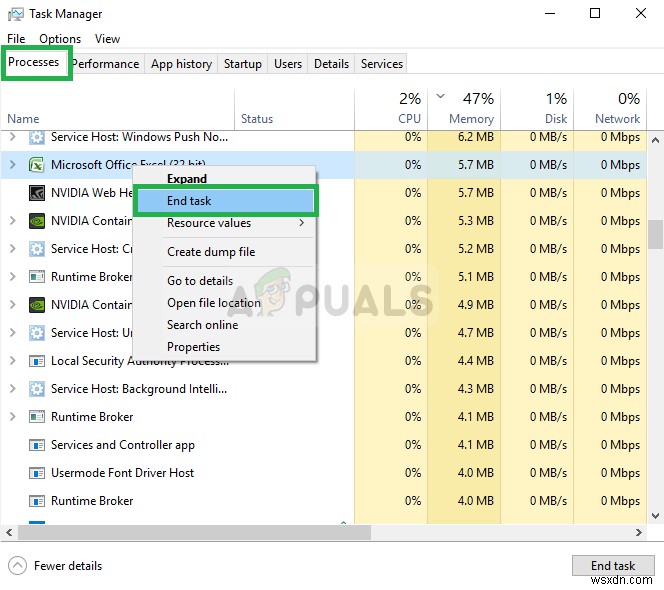Expand the Service Host: Windows Push row

pyautogui.click(x=13, y=137)
